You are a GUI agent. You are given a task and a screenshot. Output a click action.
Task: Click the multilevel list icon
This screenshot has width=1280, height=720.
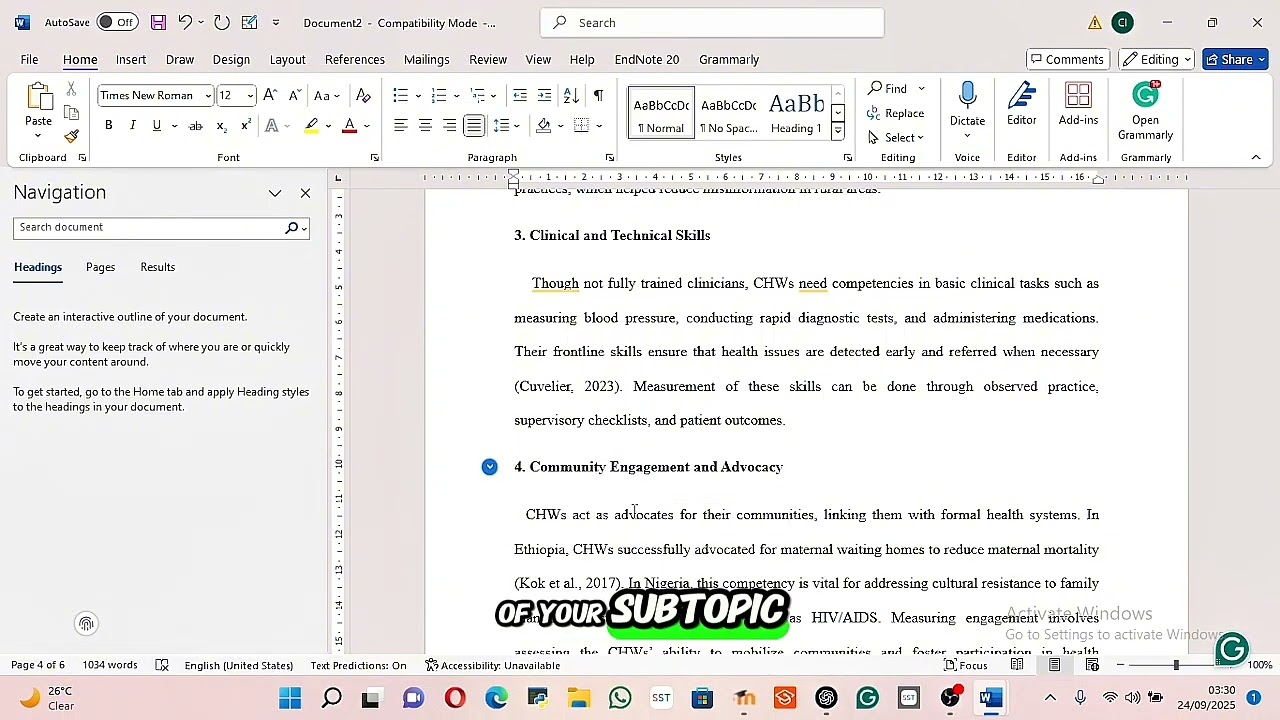coord(477,95)
